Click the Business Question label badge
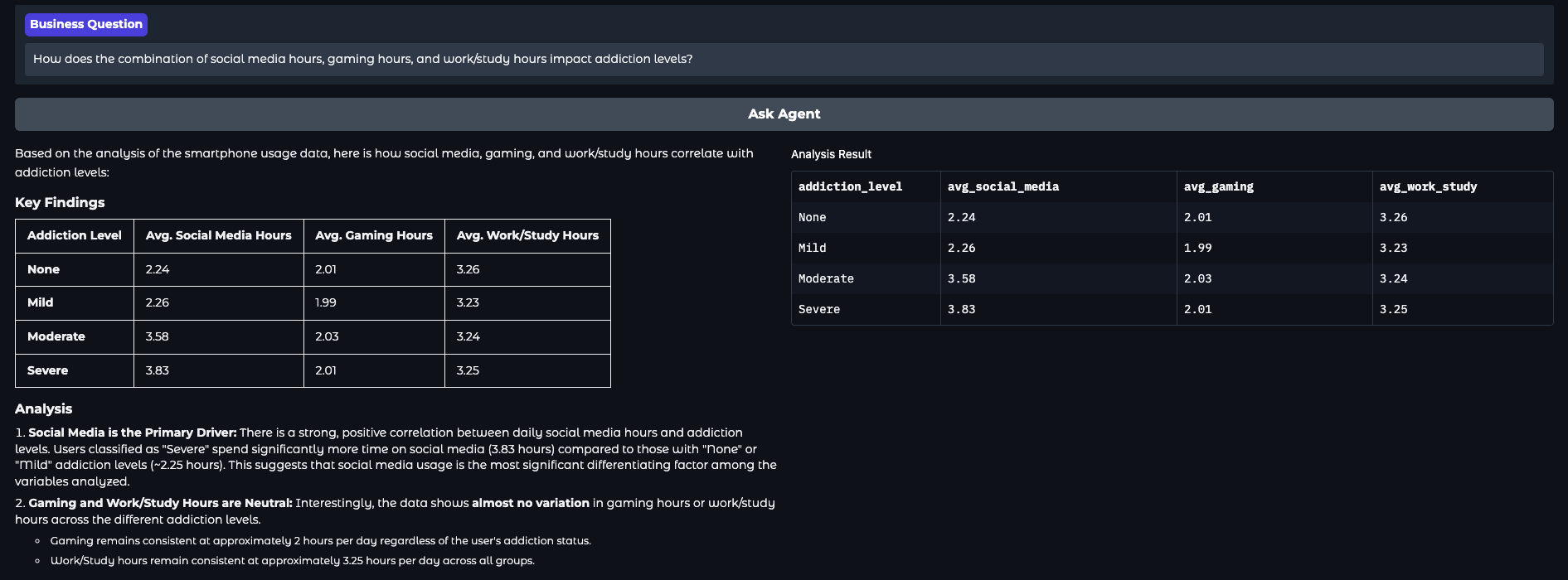The width and height of the screenshot is (1568, 580). (x=86, y=25)
